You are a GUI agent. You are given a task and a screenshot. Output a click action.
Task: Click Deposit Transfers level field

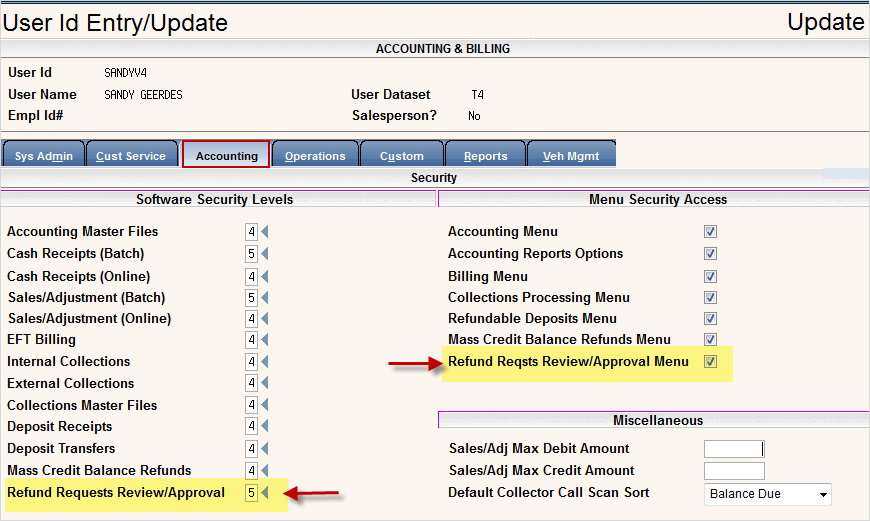tap(251, 448)
